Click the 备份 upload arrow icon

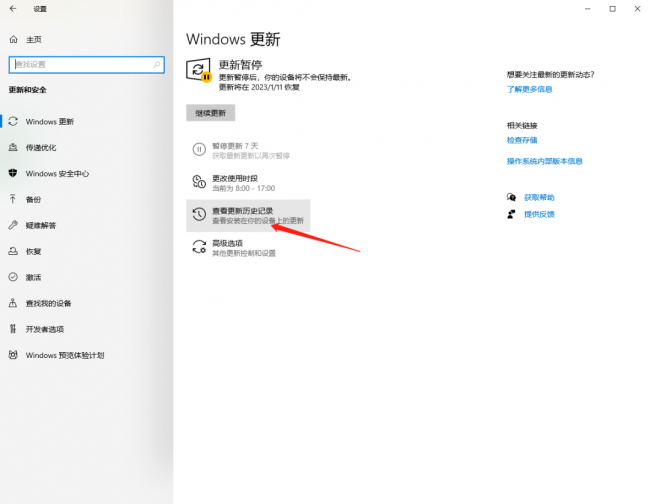[13, 199]
